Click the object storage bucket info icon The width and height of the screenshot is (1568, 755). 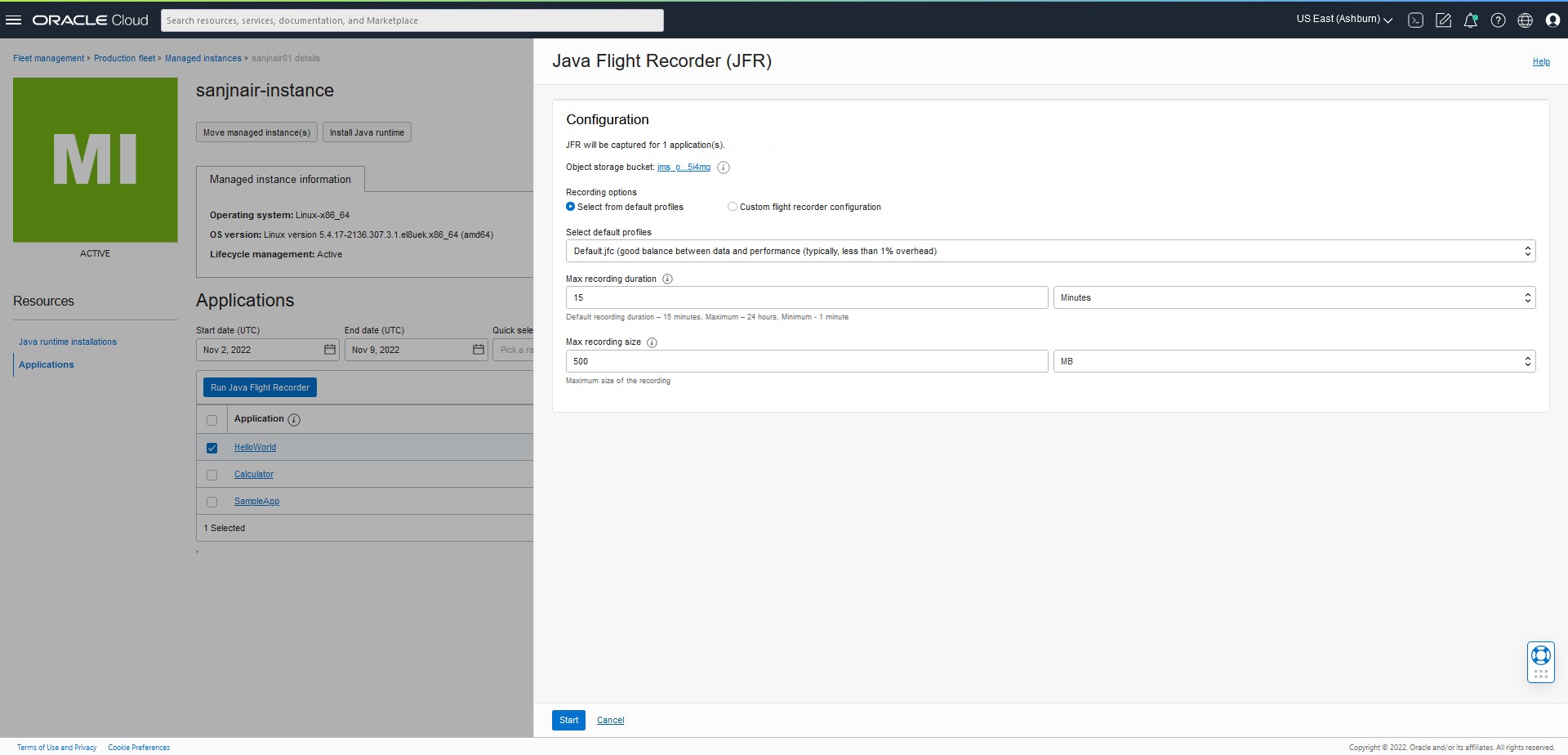(724, 168)
